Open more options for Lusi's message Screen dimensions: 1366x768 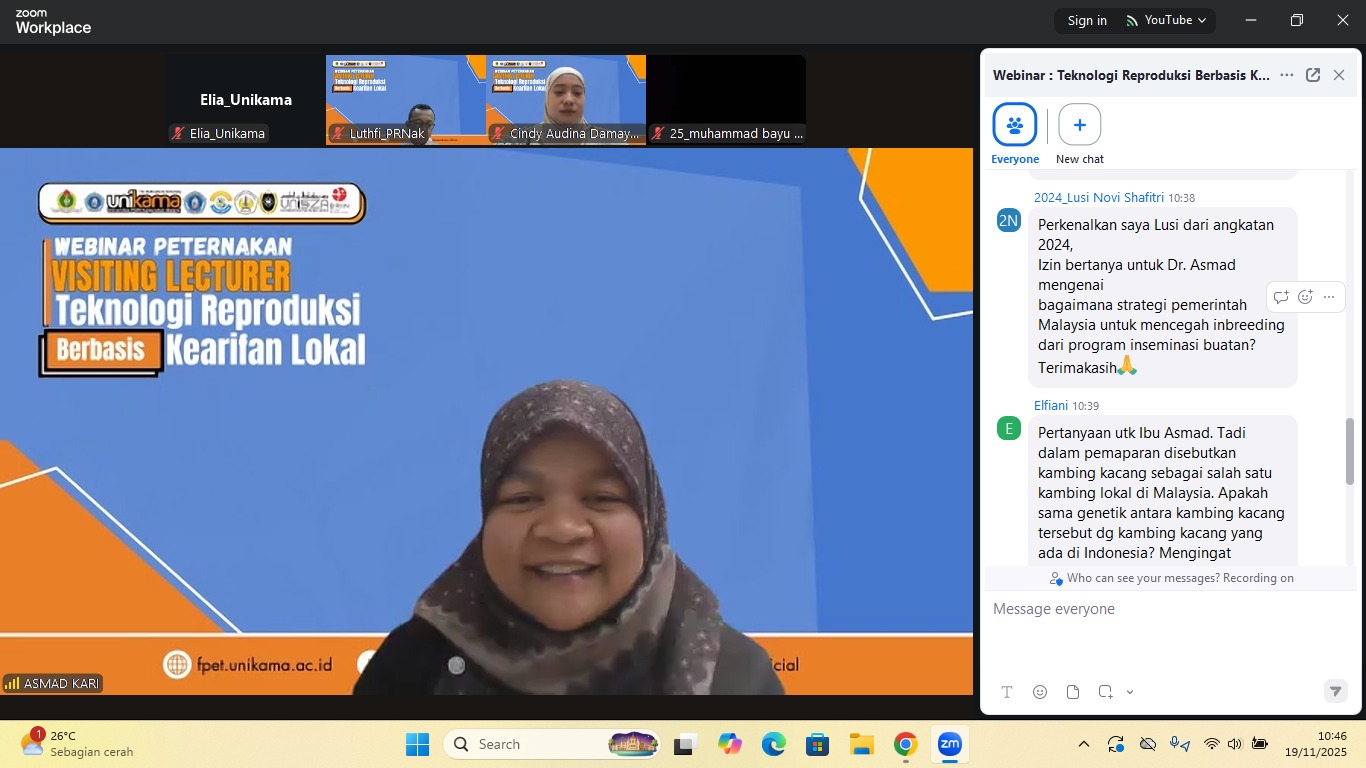(x=1329, y=297)
